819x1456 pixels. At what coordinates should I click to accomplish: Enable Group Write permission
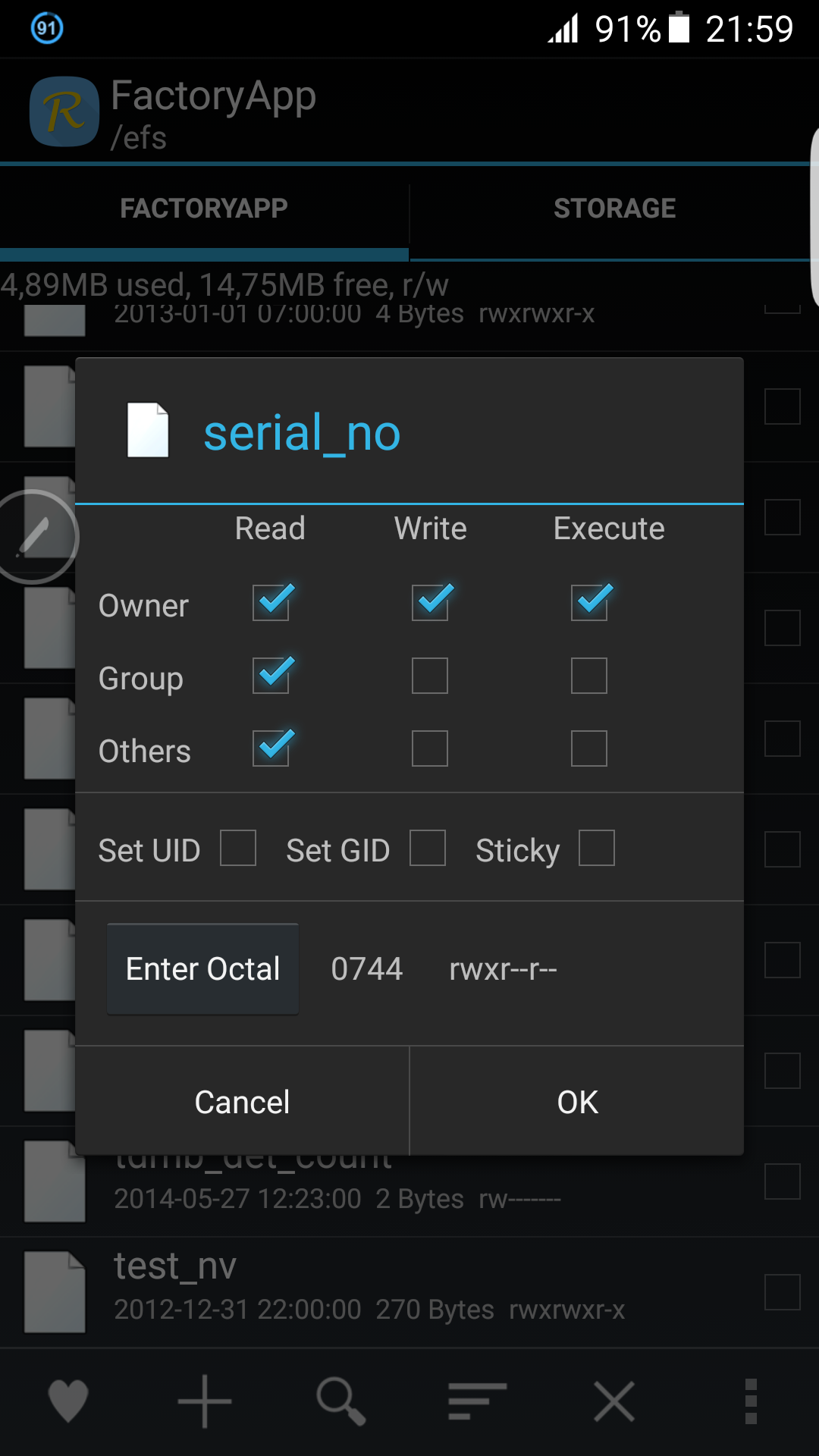[x=430, y=676]
